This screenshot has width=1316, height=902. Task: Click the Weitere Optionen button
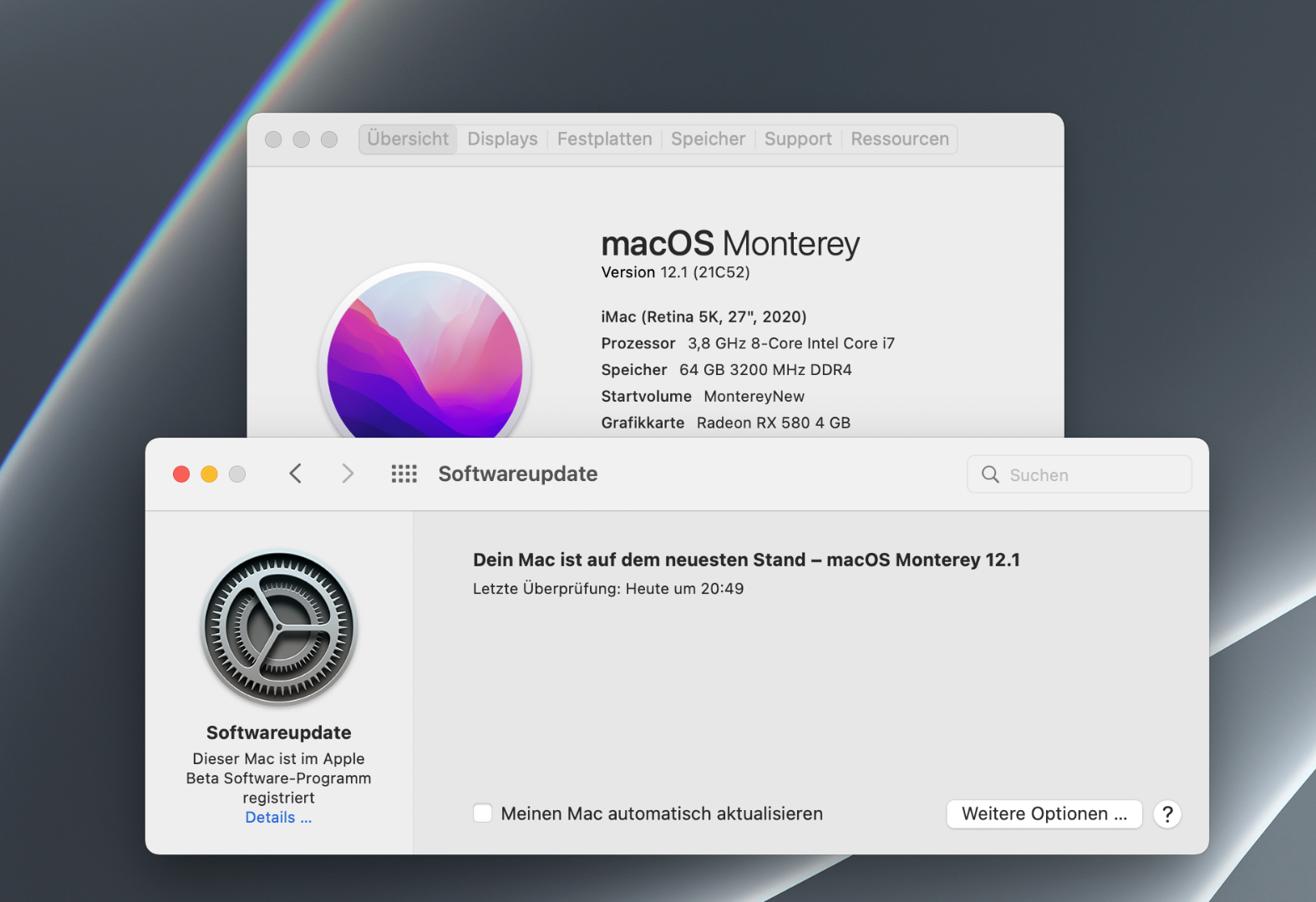[x=1044, y=813]
